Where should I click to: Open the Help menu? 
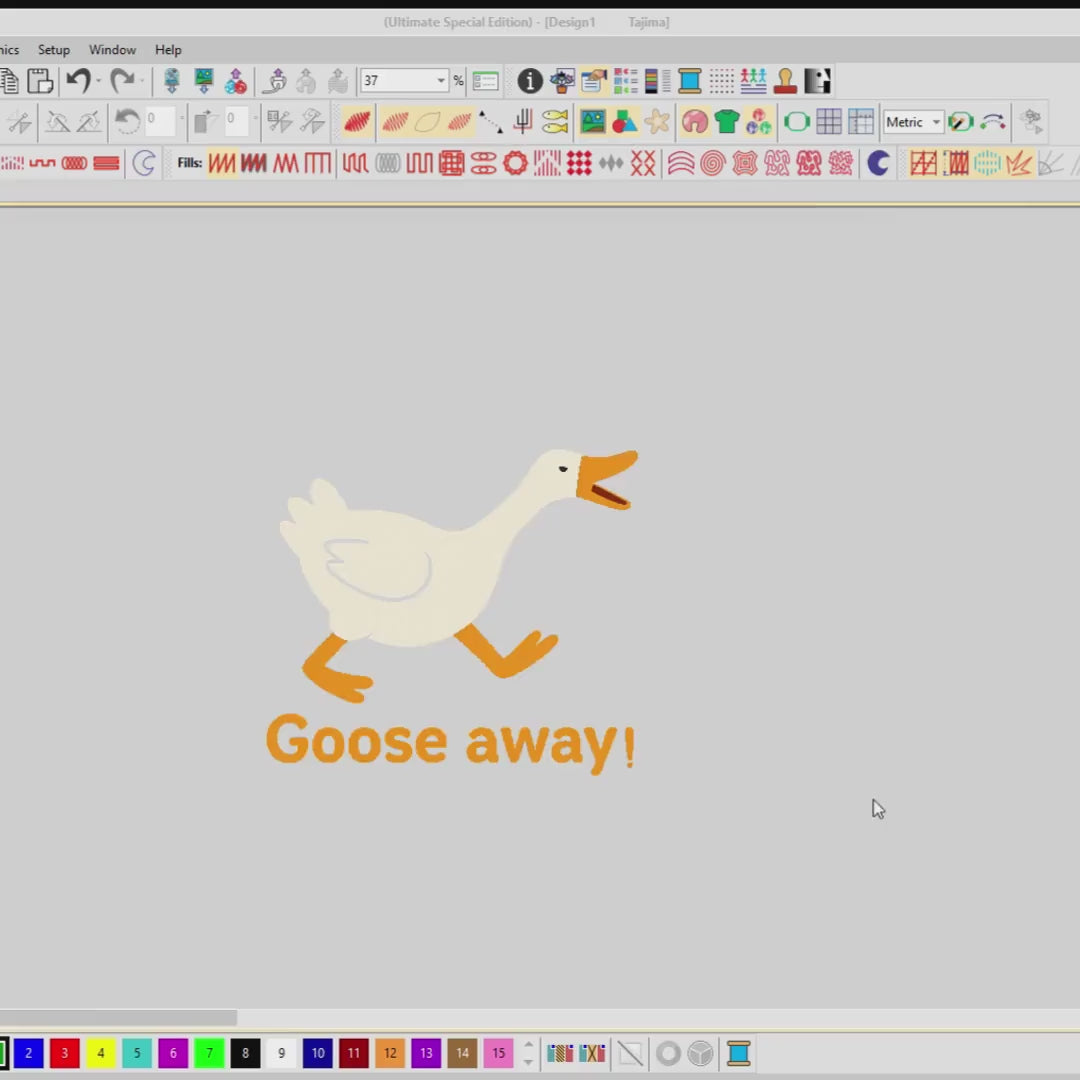[x=168, y=50]
